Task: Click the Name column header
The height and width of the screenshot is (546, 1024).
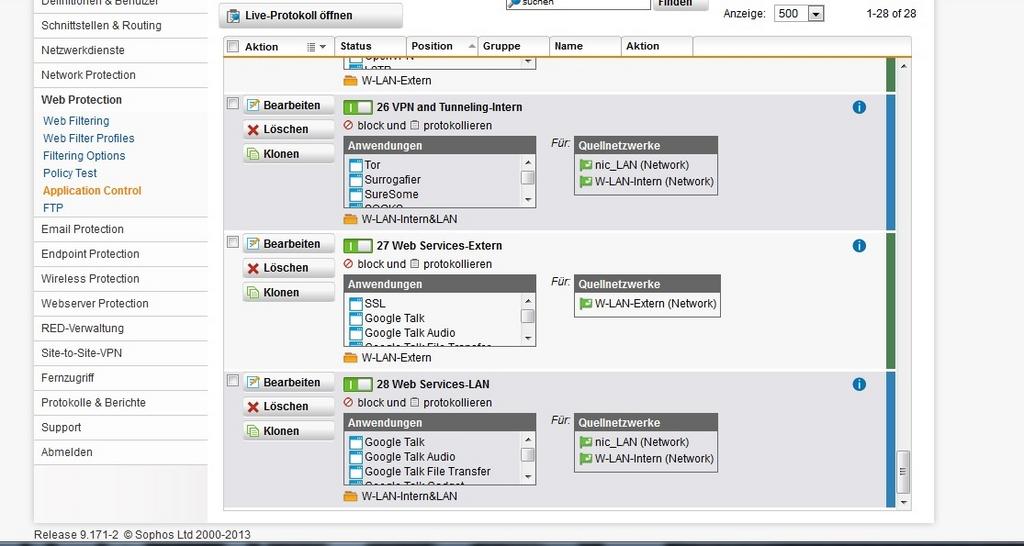Action: tap(585, 46)
